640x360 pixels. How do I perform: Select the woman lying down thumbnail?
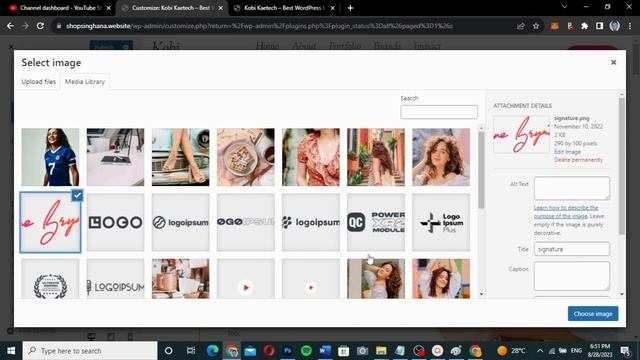pyautogui.click(x=376, y=279)
